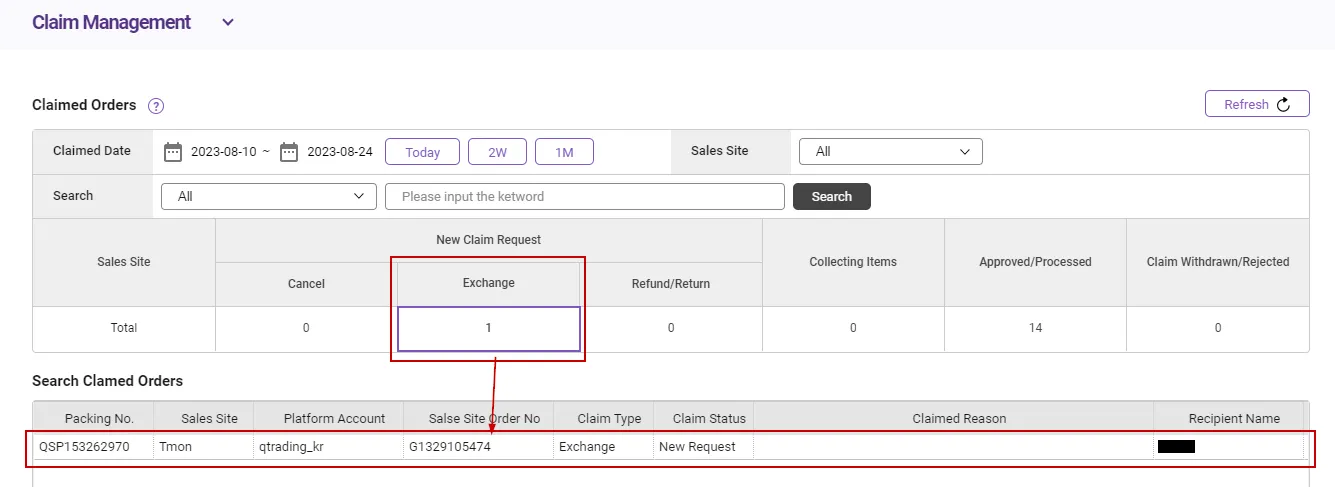Select the 1M date range button
Viewport: 1335px width, 487px height.
564,152
